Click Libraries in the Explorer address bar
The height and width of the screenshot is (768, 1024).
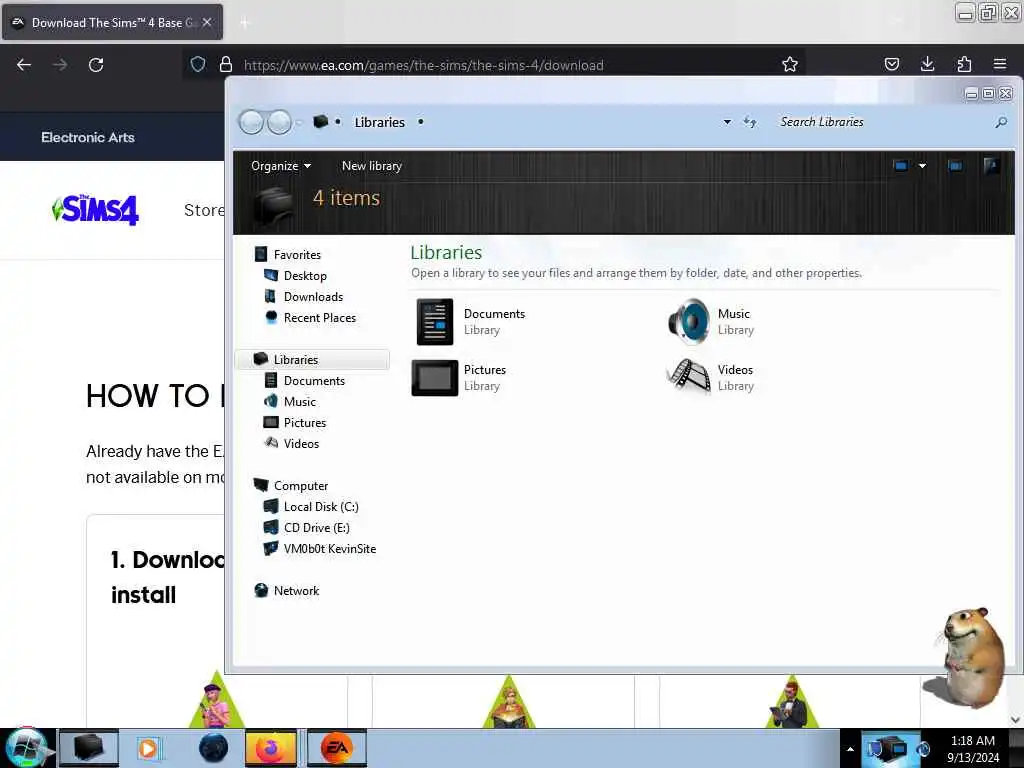(379, 122)
